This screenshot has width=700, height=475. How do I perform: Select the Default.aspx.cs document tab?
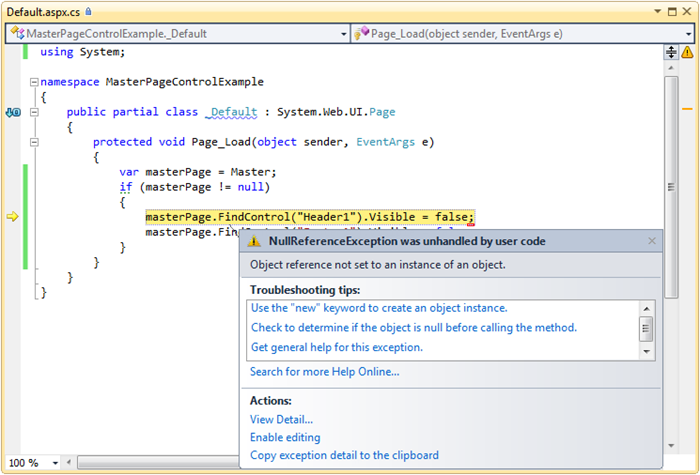[43, 12]
